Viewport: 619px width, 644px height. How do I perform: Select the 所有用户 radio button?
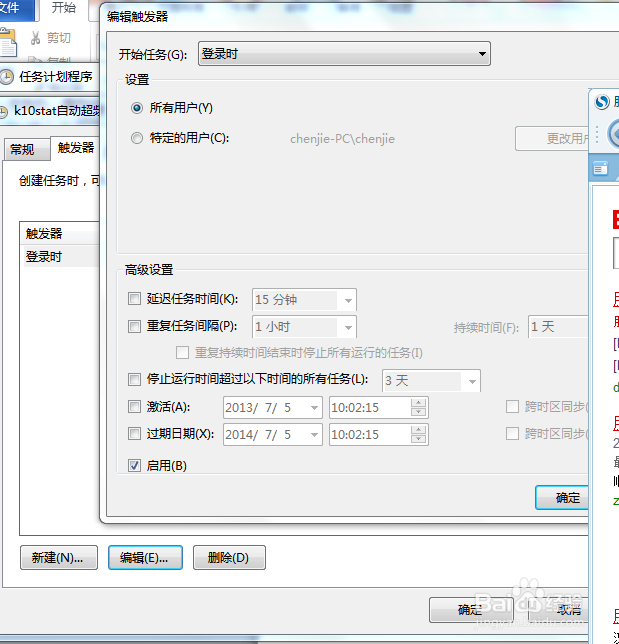(x=137, y=108)
